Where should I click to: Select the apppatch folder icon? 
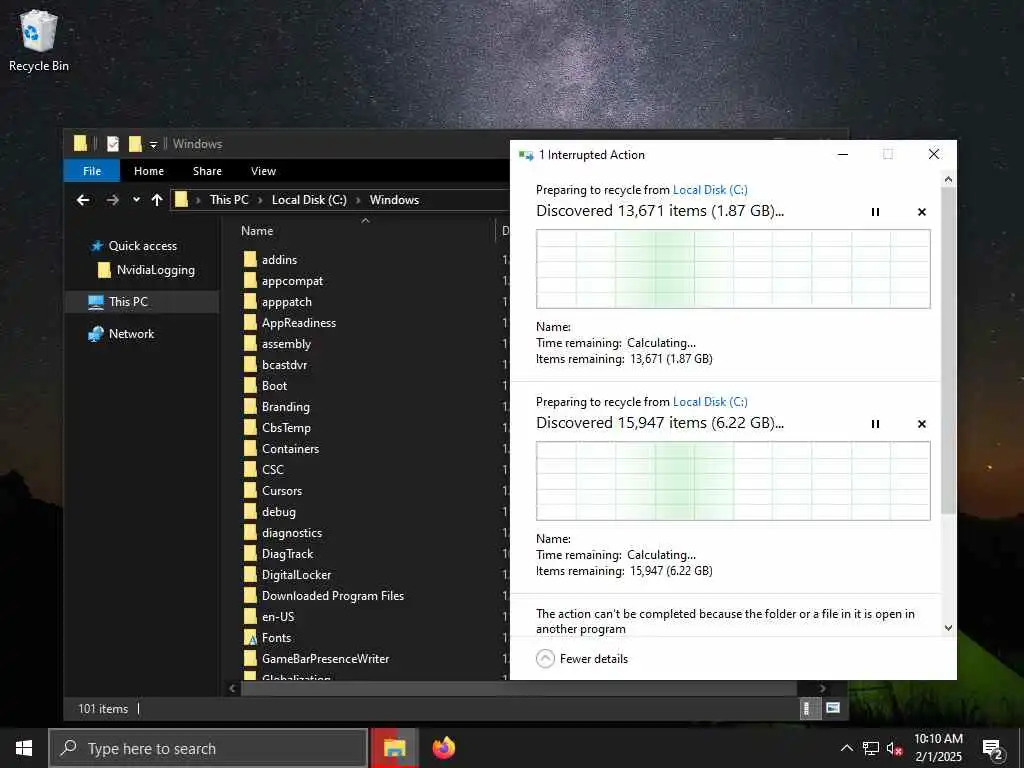[250, 302]
